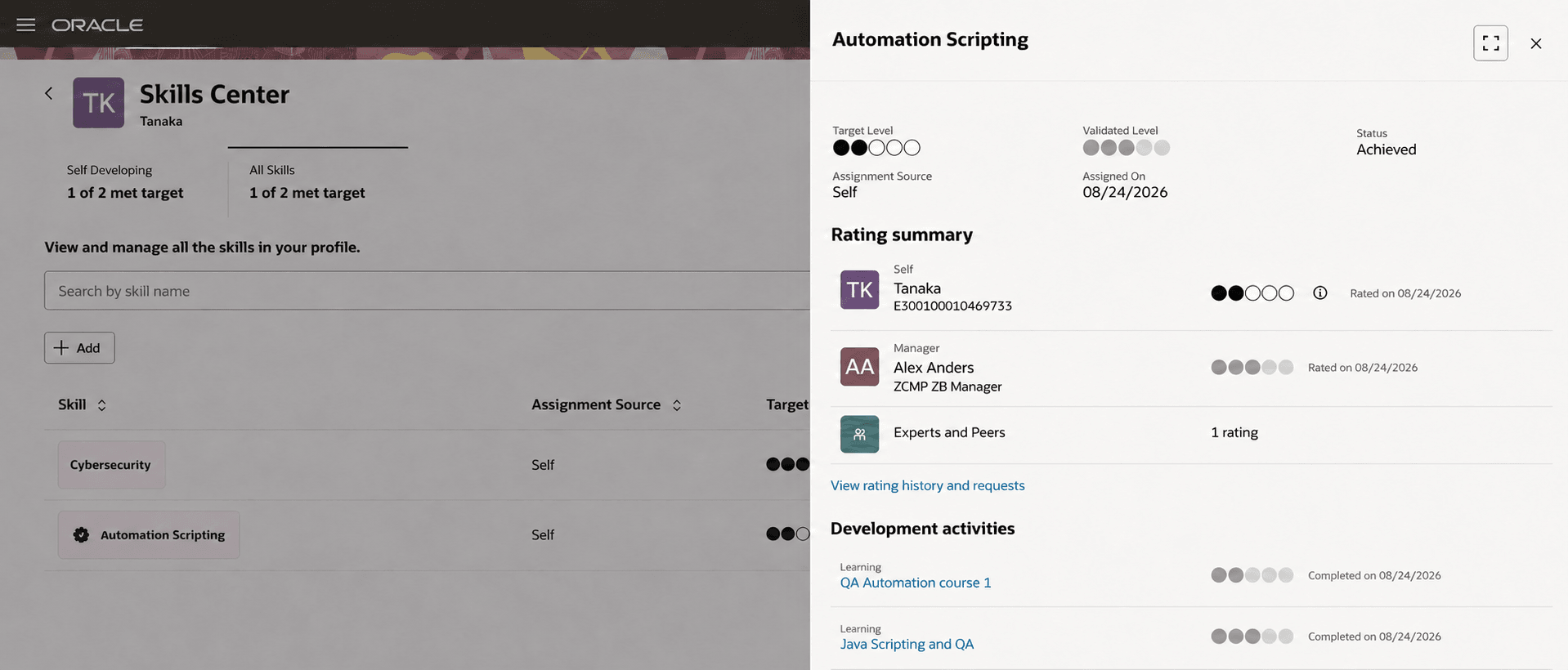Click the Validated Level rating dots
Screen dimensions: 1568x670
pyautogui.click(x=1127, y=148)
